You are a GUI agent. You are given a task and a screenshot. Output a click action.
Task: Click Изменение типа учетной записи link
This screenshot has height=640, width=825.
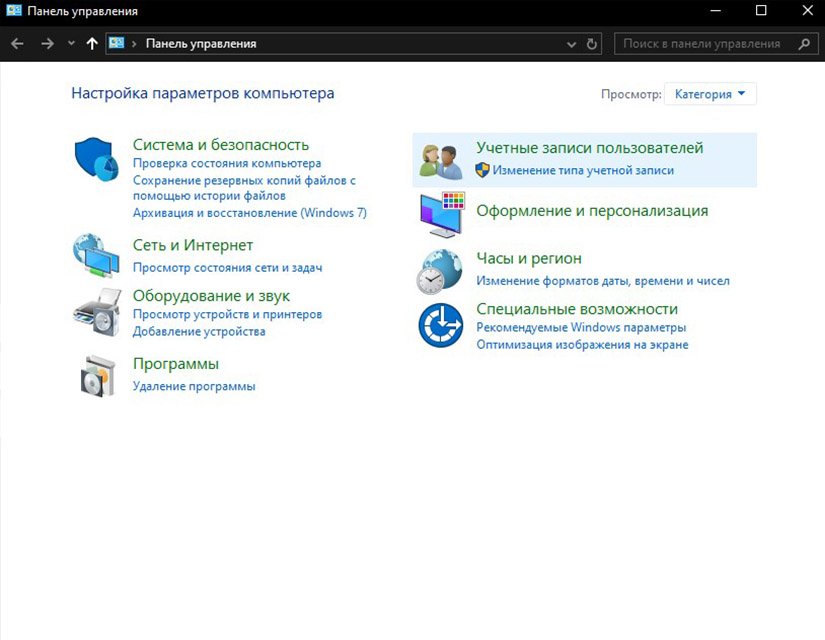point(583,171)
